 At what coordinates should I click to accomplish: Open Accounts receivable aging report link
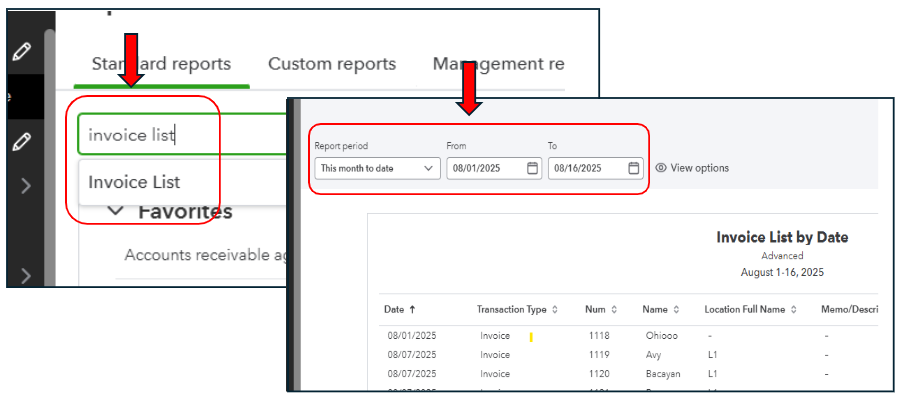pyautogui.click(x=205, y=254)
